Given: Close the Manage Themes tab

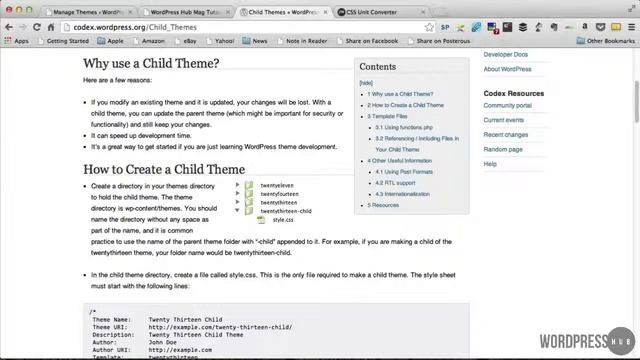Looking at the screenshot, I should (130, 12).
